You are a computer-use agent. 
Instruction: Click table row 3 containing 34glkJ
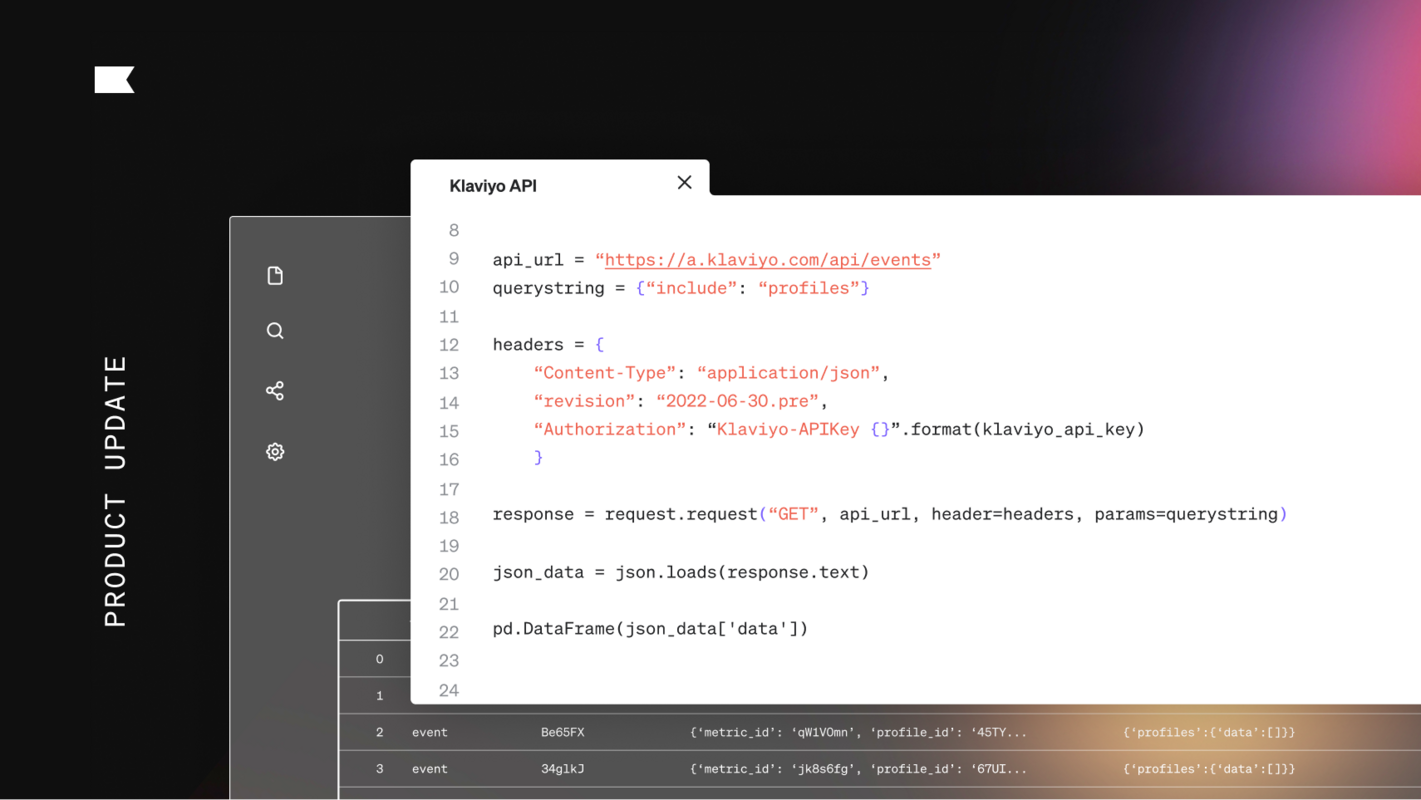[700, 768]
